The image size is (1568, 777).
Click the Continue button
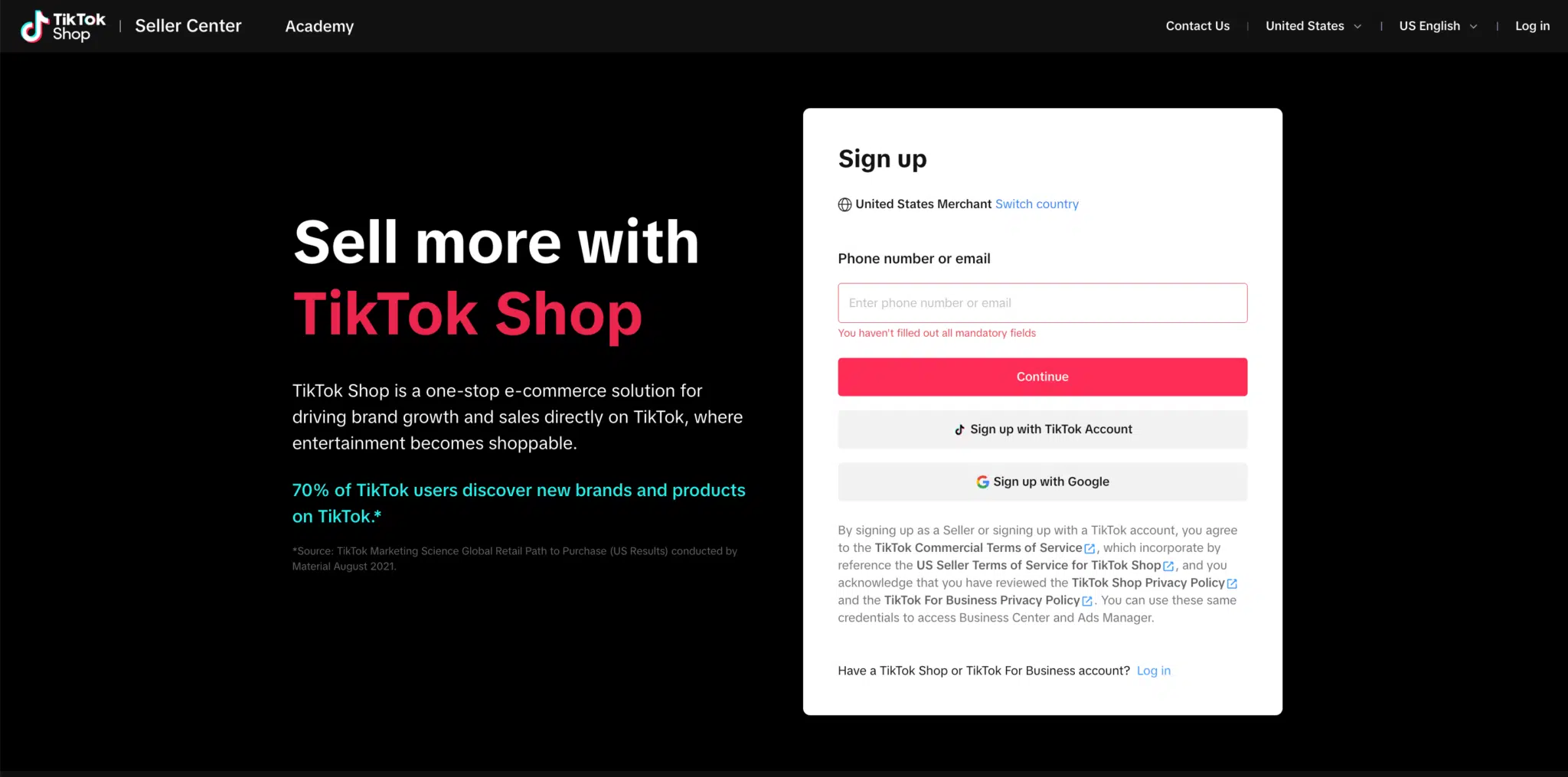click(1042, 377)
